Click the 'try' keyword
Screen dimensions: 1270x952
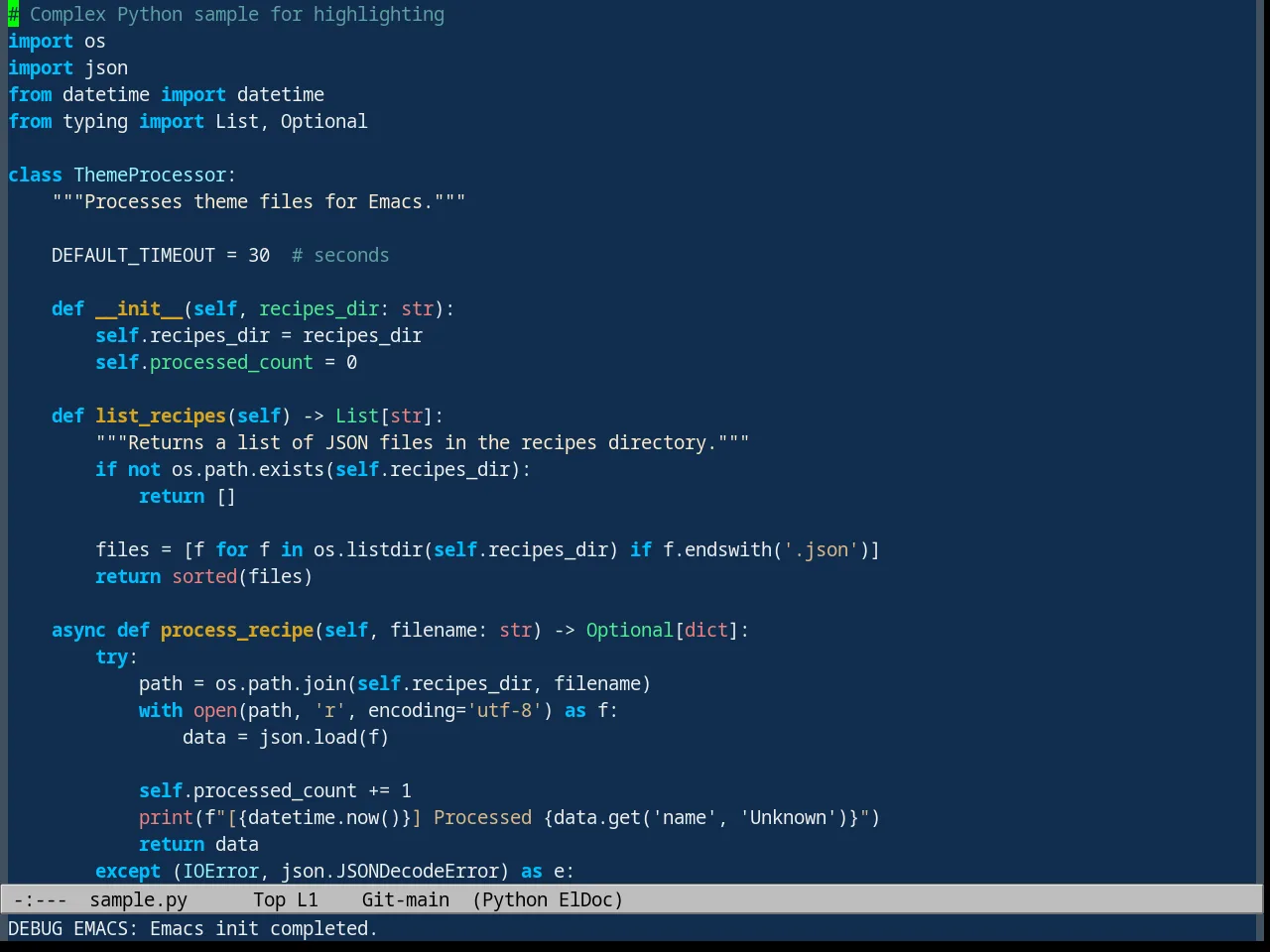[111, 656]
